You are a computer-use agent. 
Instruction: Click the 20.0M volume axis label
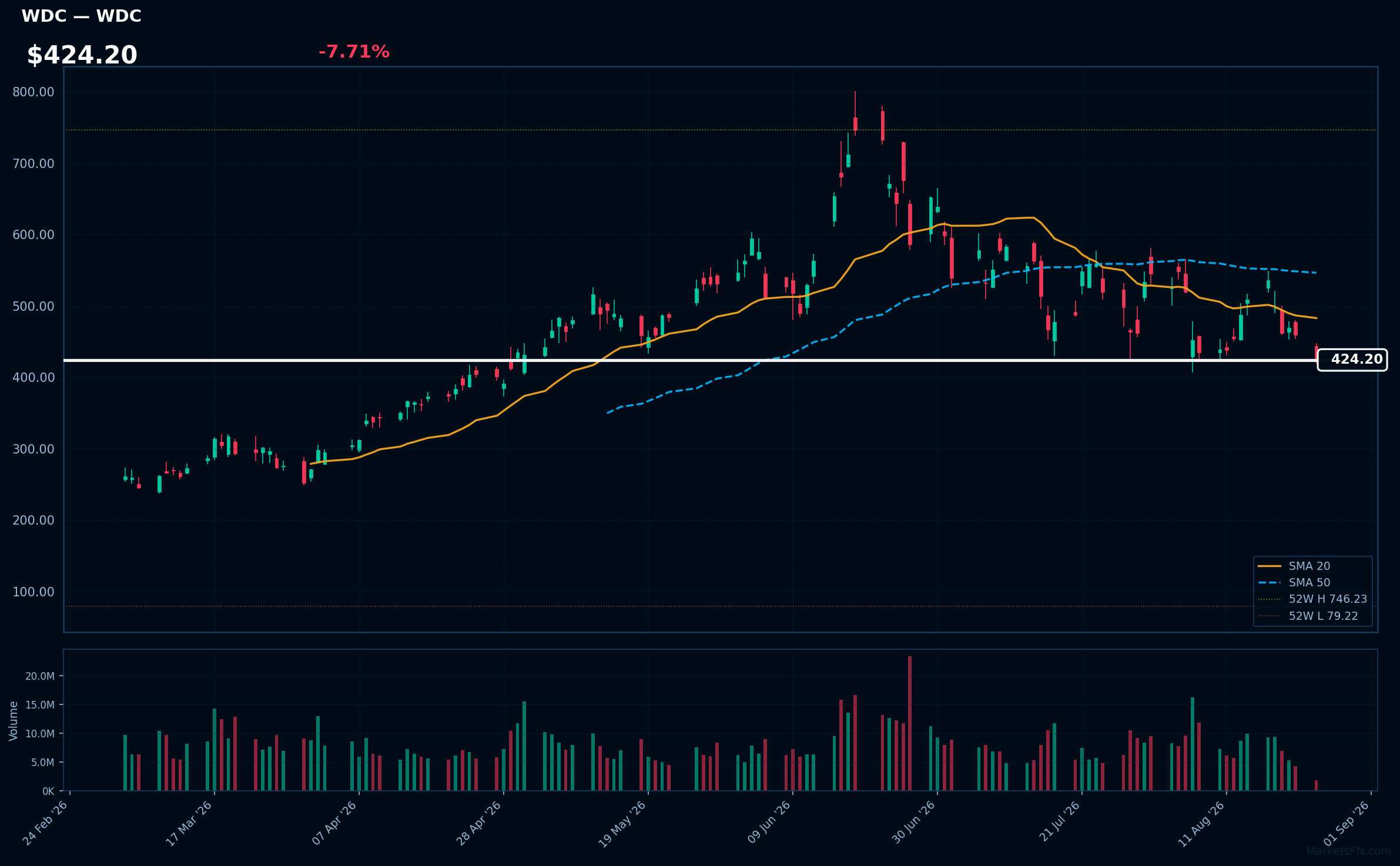pos(40,676)
